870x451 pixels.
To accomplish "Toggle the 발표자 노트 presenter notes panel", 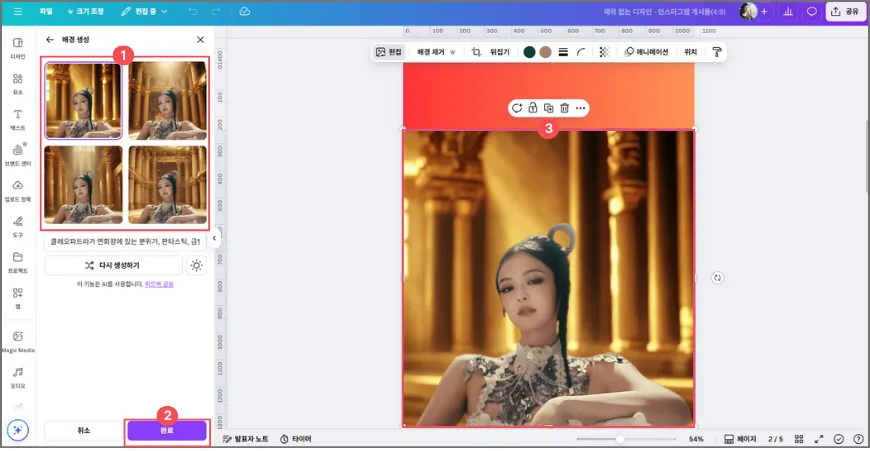I will 245,439.
